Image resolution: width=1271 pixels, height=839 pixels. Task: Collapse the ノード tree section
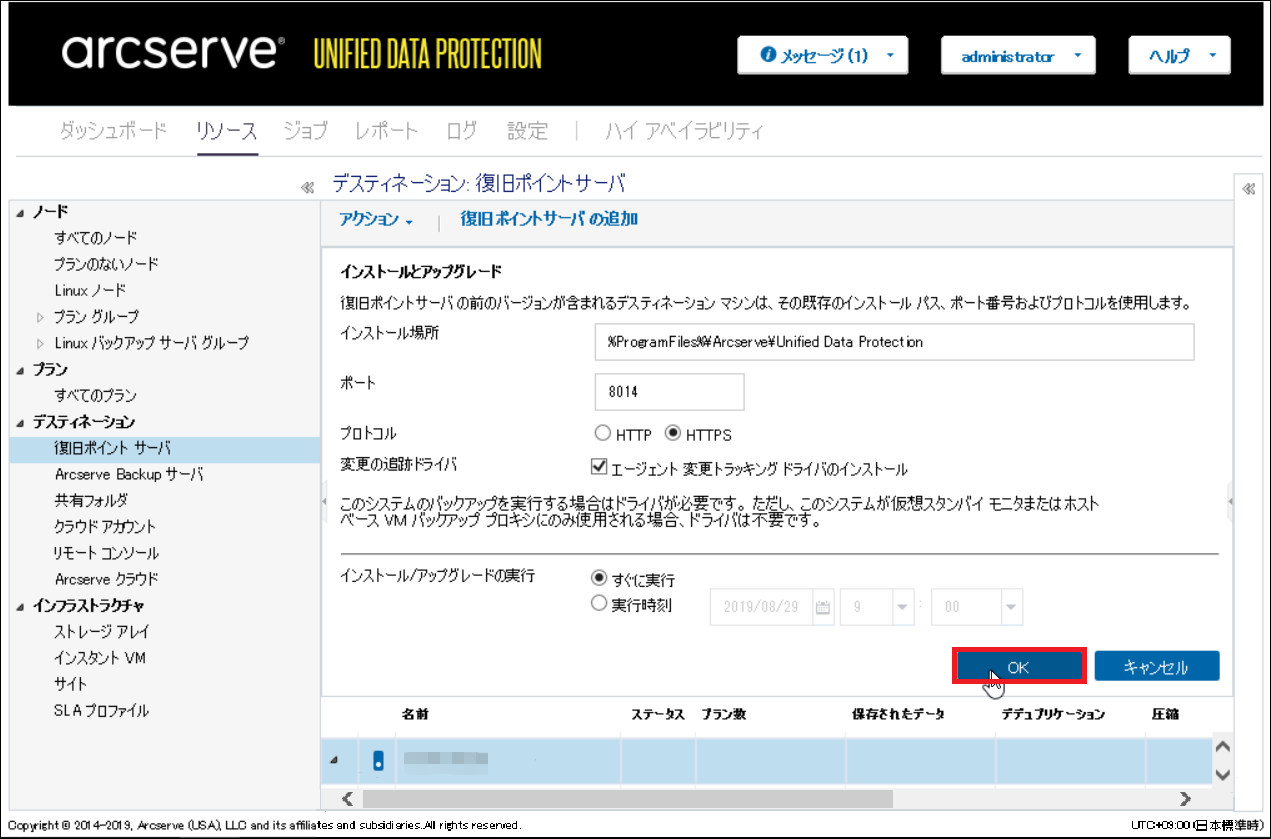click(22, 212)
